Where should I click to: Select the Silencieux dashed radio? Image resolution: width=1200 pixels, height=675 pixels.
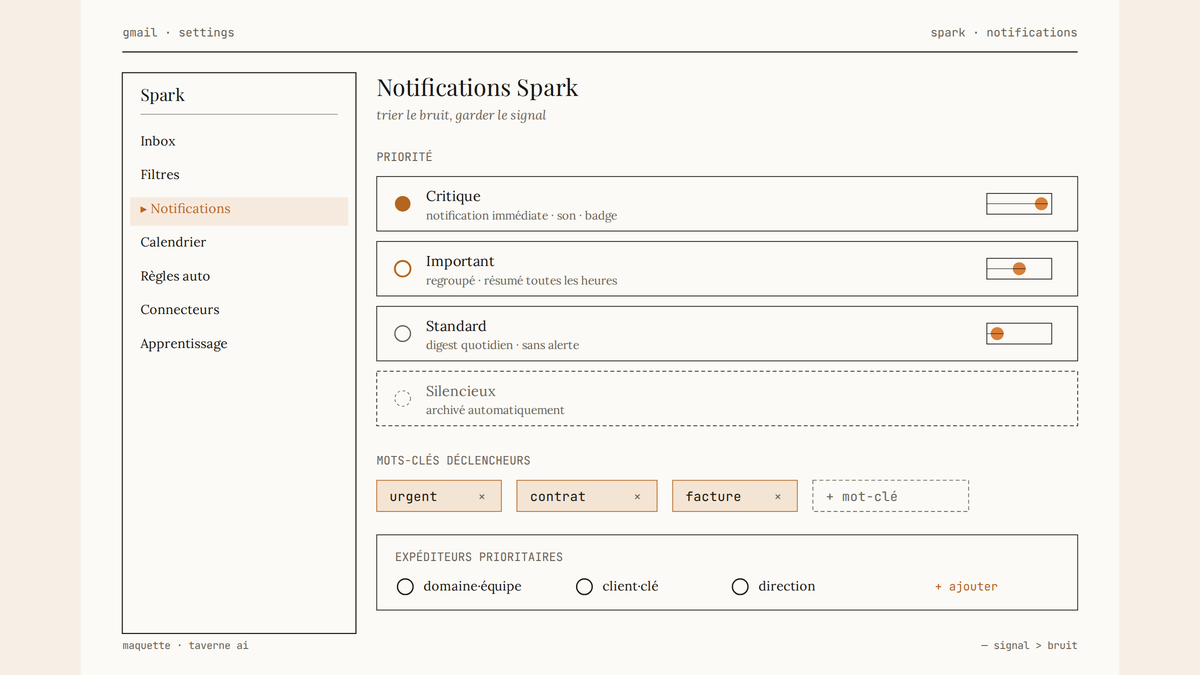click(403, 399)
